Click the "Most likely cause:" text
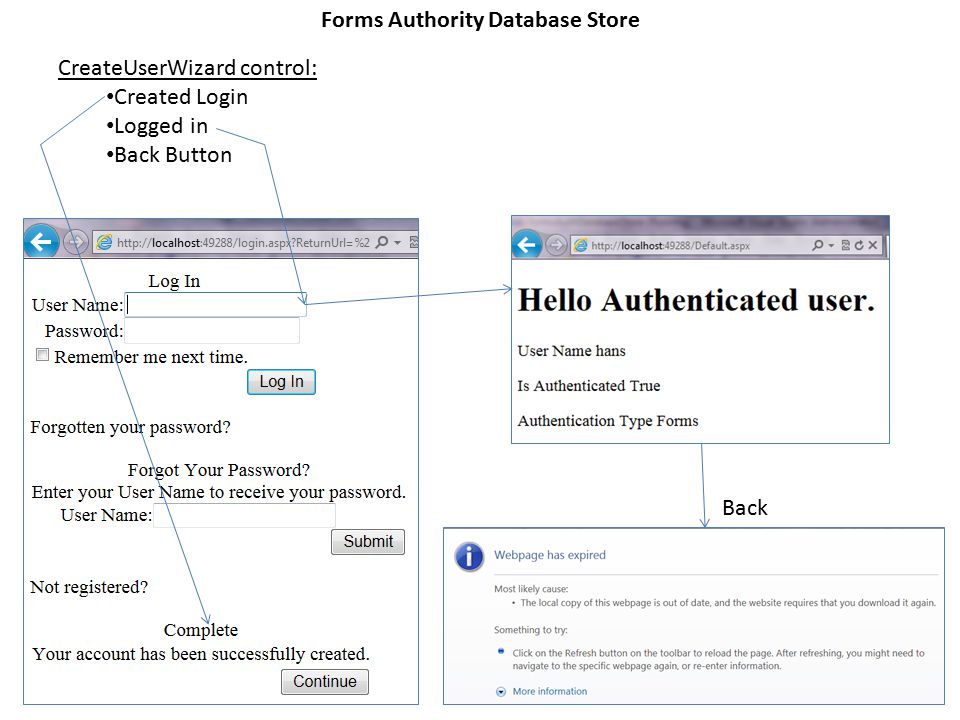960x720 pixels. 531,589
